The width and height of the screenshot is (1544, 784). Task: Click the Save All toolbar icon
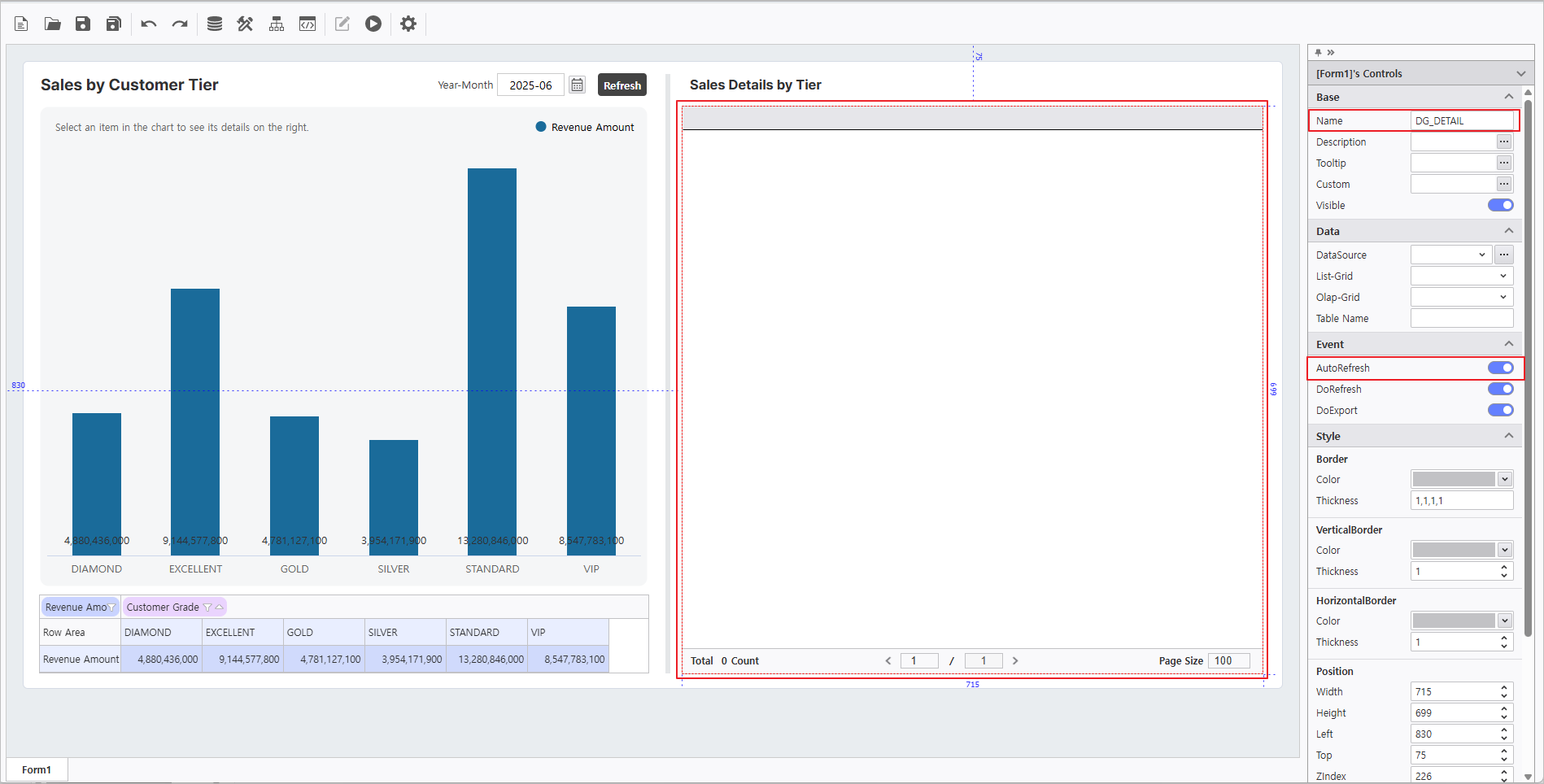(x=114, y=24)
